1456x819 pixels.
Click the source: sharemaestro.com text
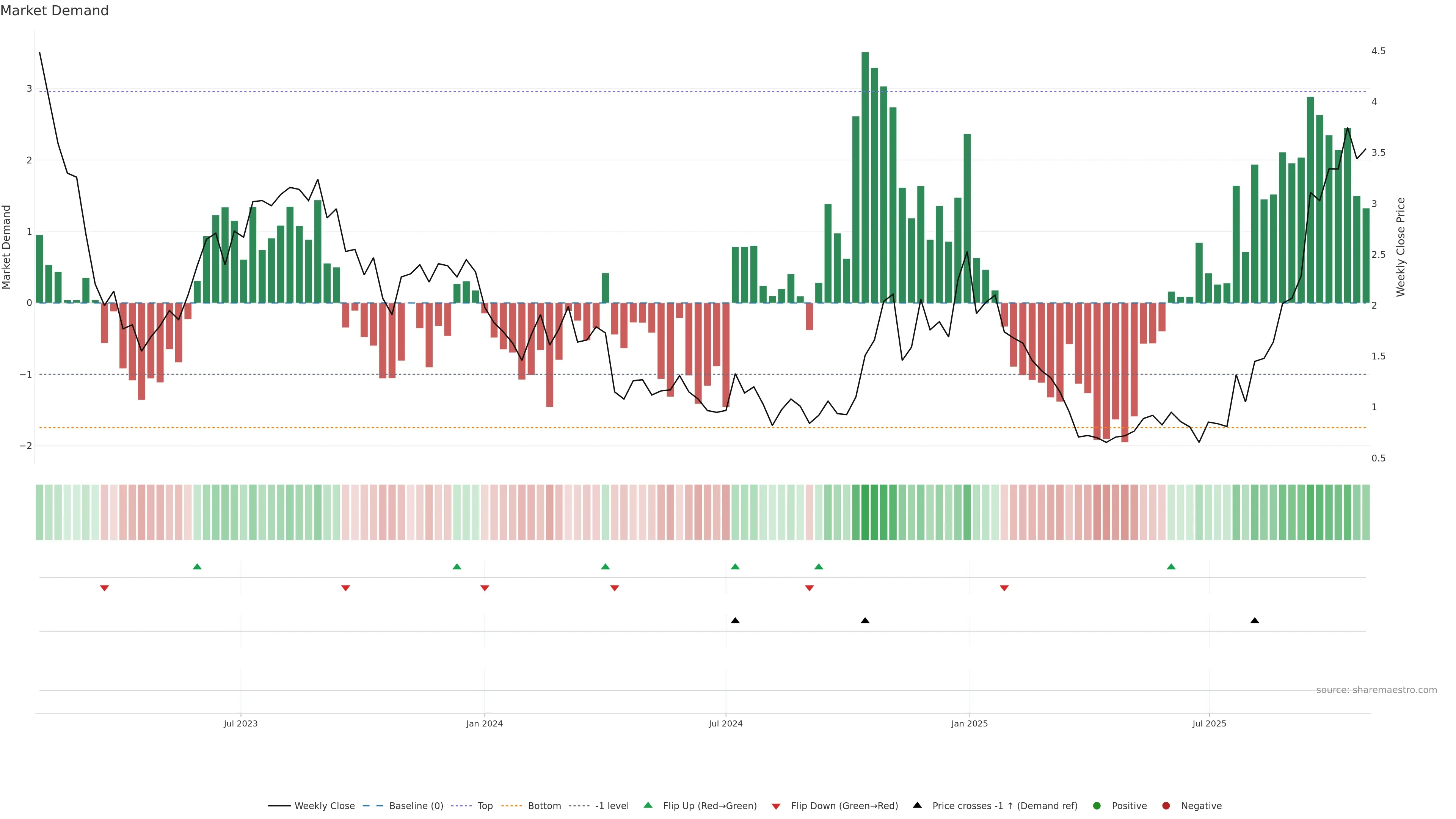pyautogui.click(x=1376, y=690)
